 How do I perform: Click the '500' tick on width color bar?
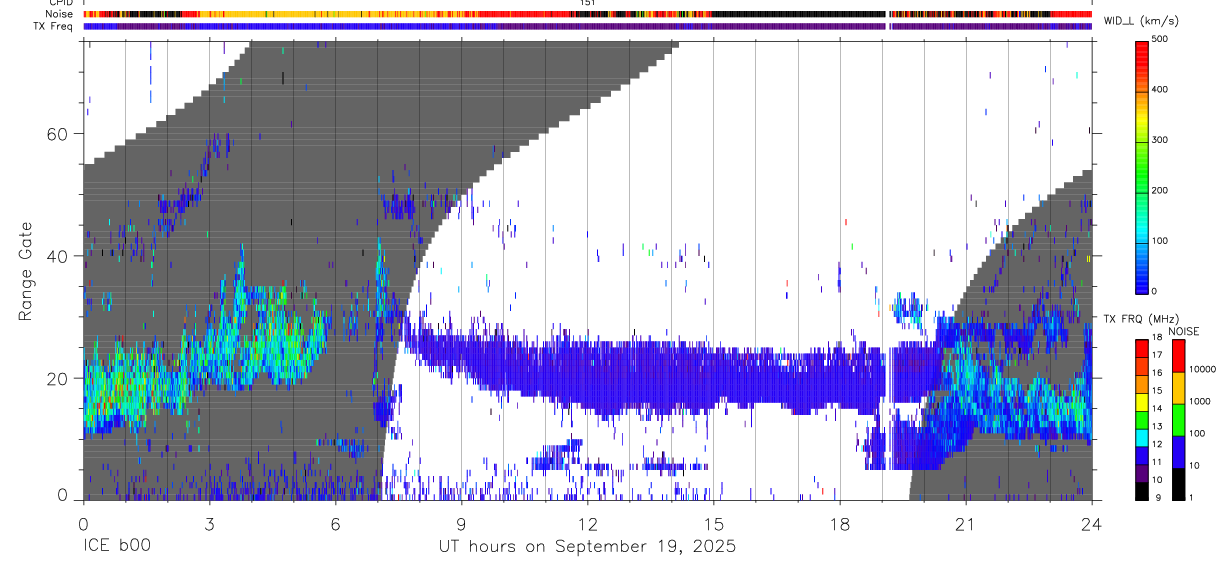pyautogui.click(x=1161, y=39)
